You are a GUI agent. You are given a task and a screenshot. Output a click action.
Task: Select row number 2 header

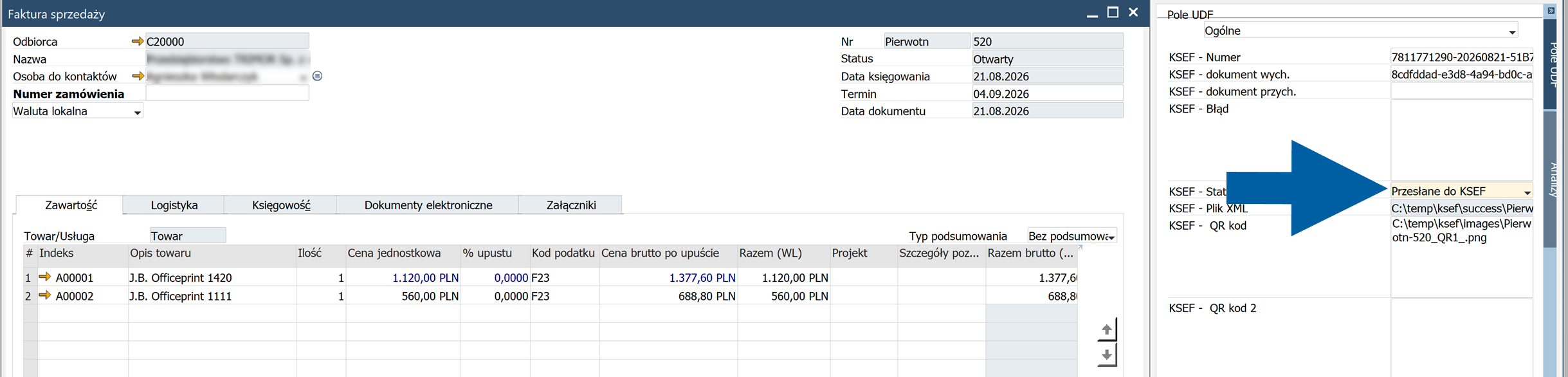click(30, 296)
